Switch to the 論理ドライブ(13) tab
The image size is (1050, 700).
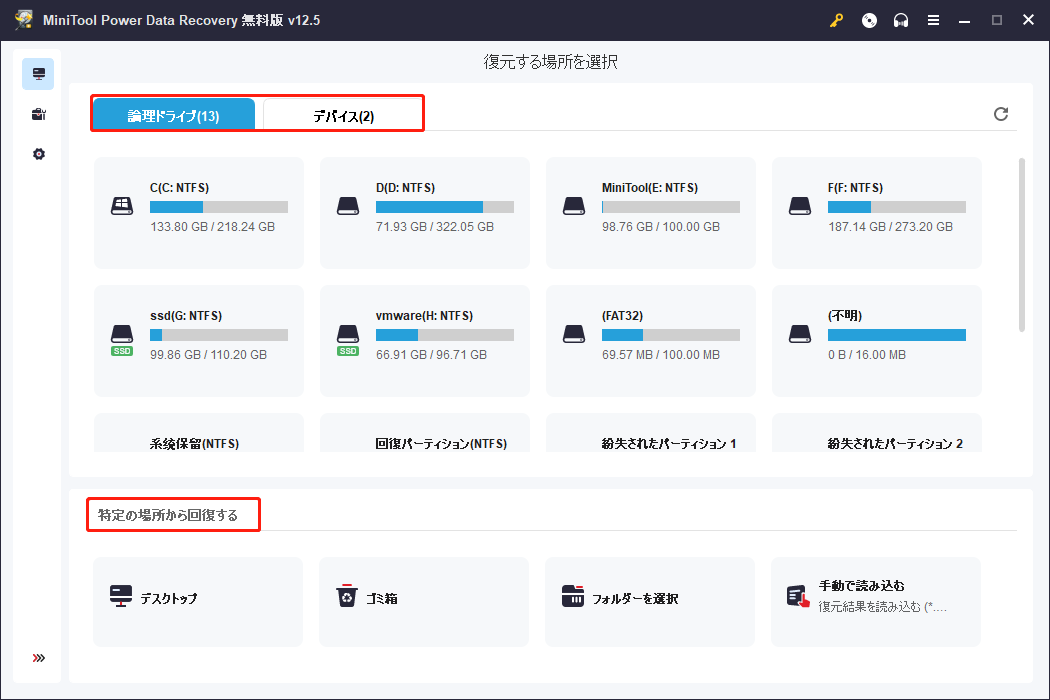[173, 115]
